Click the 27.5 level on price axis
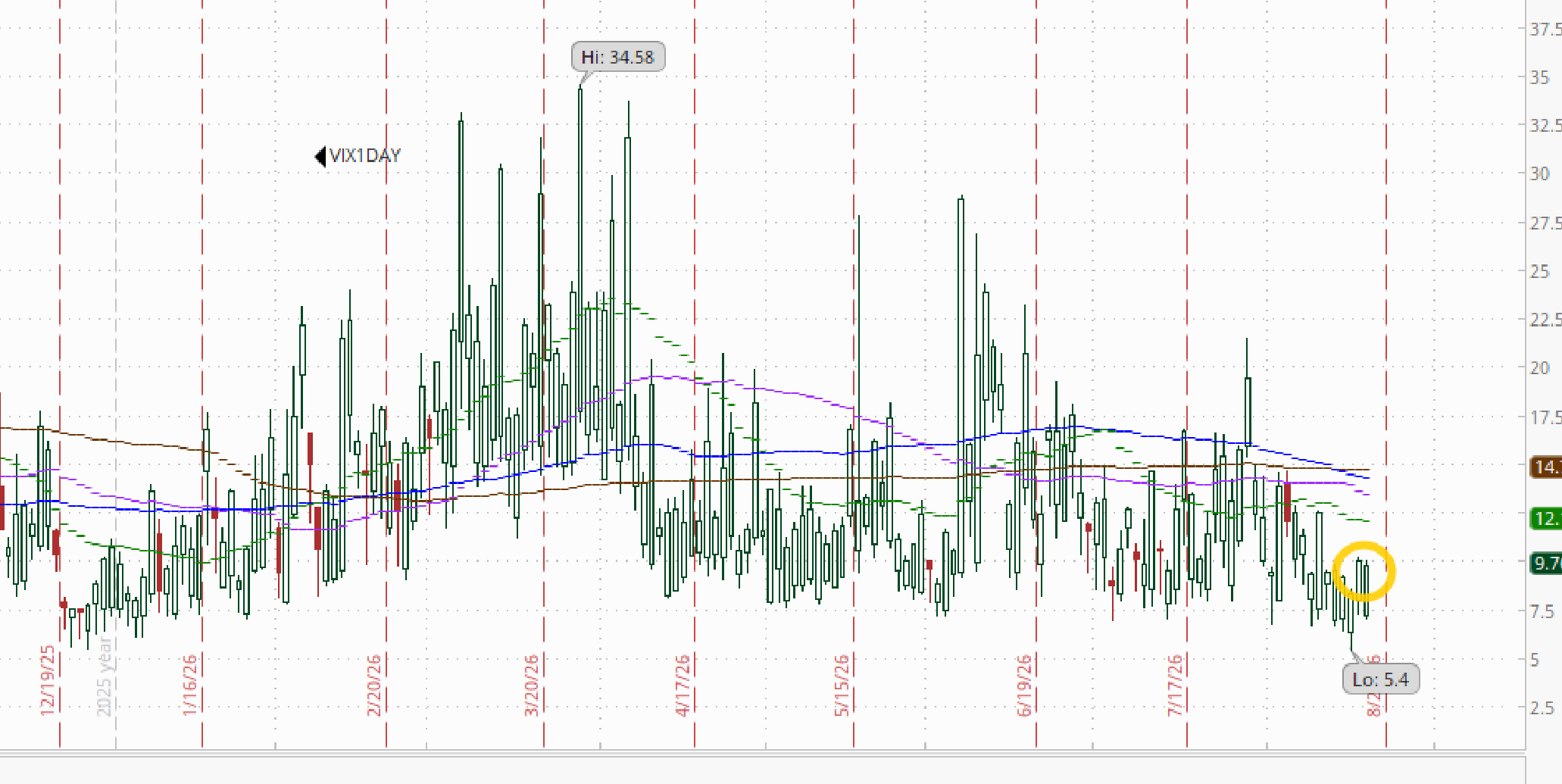Viewport: 1562px width, 784px height. (1545, 223)
